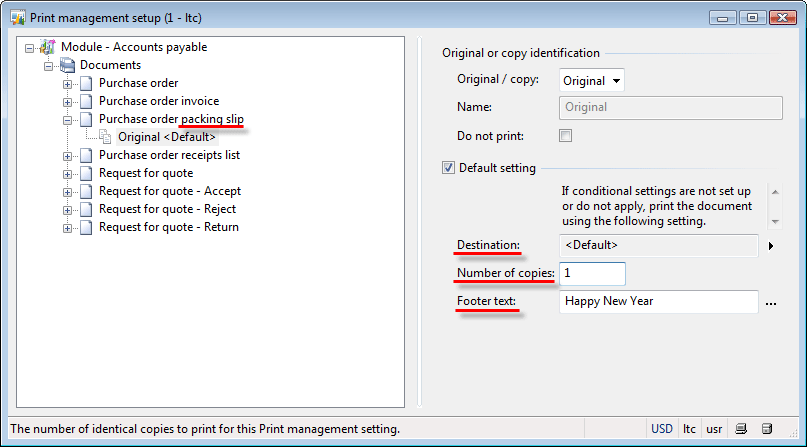The image size is (807, 447).
Task: Click the printer icon in status bar
Action: 741,428
